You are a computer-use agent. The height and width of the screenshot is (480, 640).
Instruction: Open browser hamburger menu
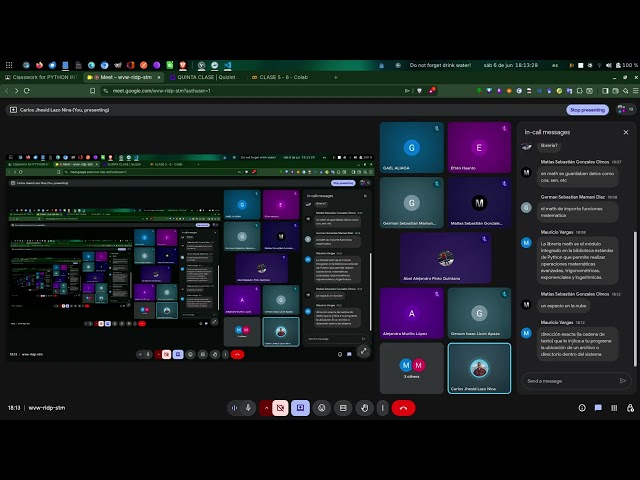pos(636,91)
